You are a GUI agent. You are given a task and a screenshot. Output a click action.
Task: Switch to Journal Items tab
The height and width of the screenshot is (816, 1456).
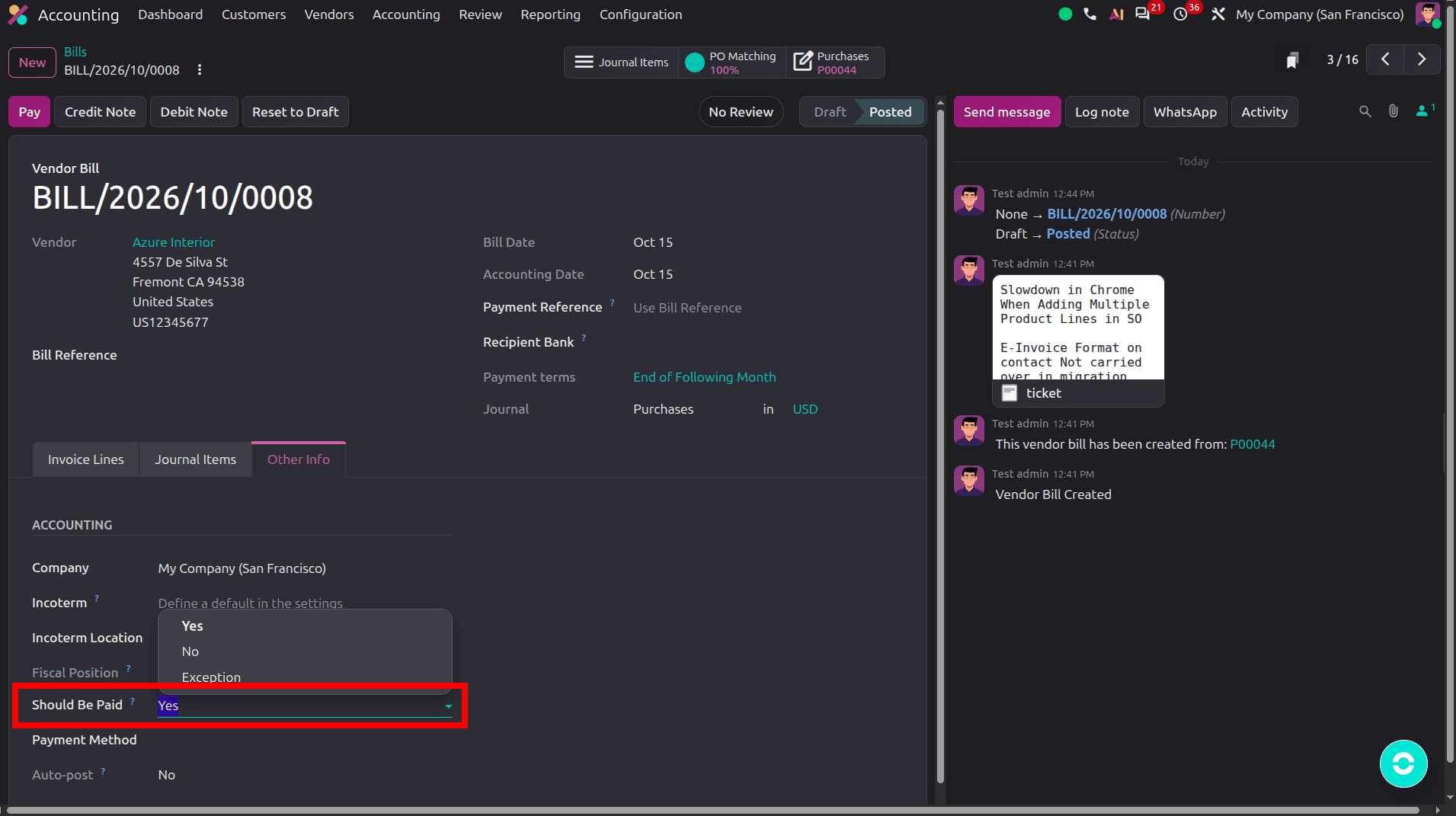pyautogui.click(x=195, y=459)
